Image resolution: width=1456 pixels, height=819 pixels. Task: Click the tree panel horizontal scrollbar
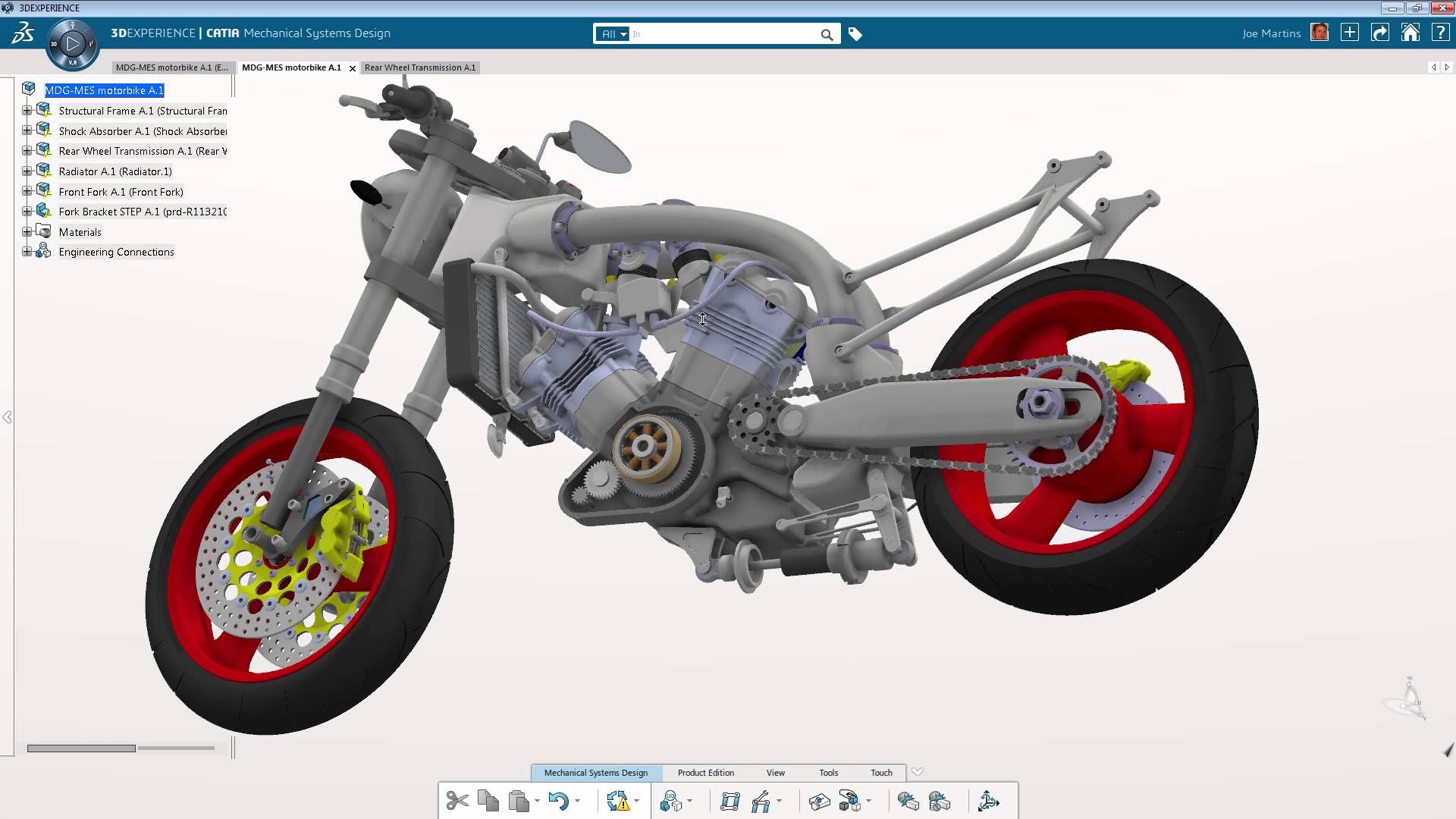point(81,748)
